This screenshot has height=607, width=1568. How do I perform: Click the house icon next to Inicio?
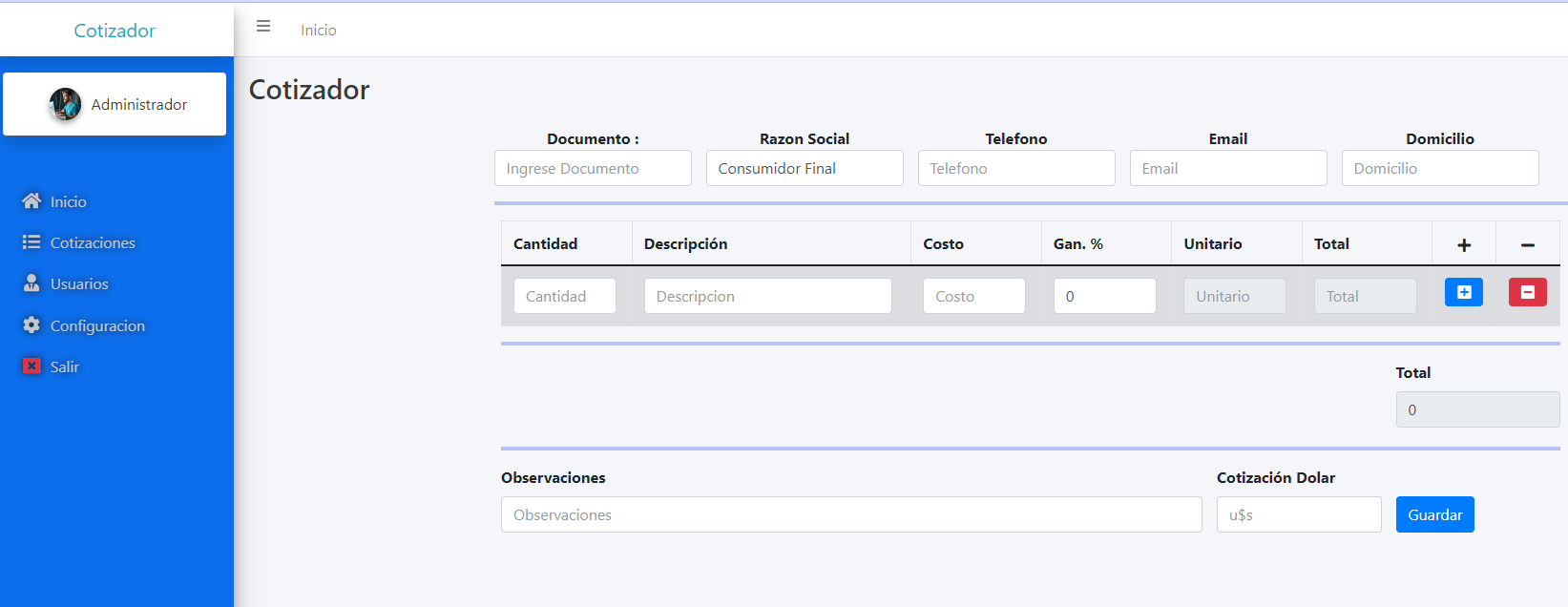[x=31, y=201]
